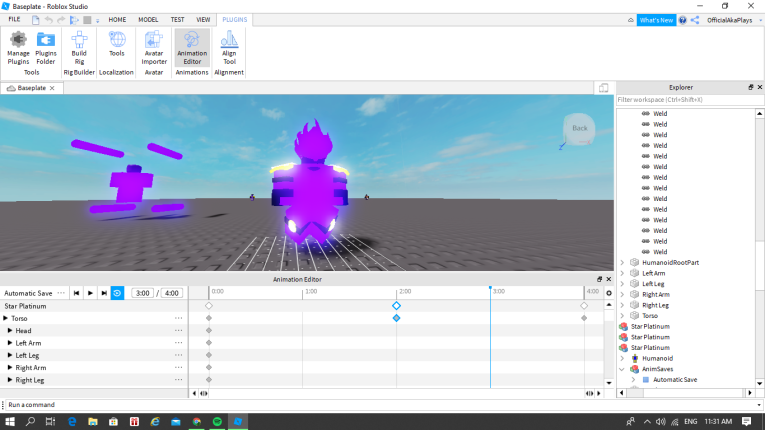Jump to the first animation frame
The image size is (765, 430).
76,293
